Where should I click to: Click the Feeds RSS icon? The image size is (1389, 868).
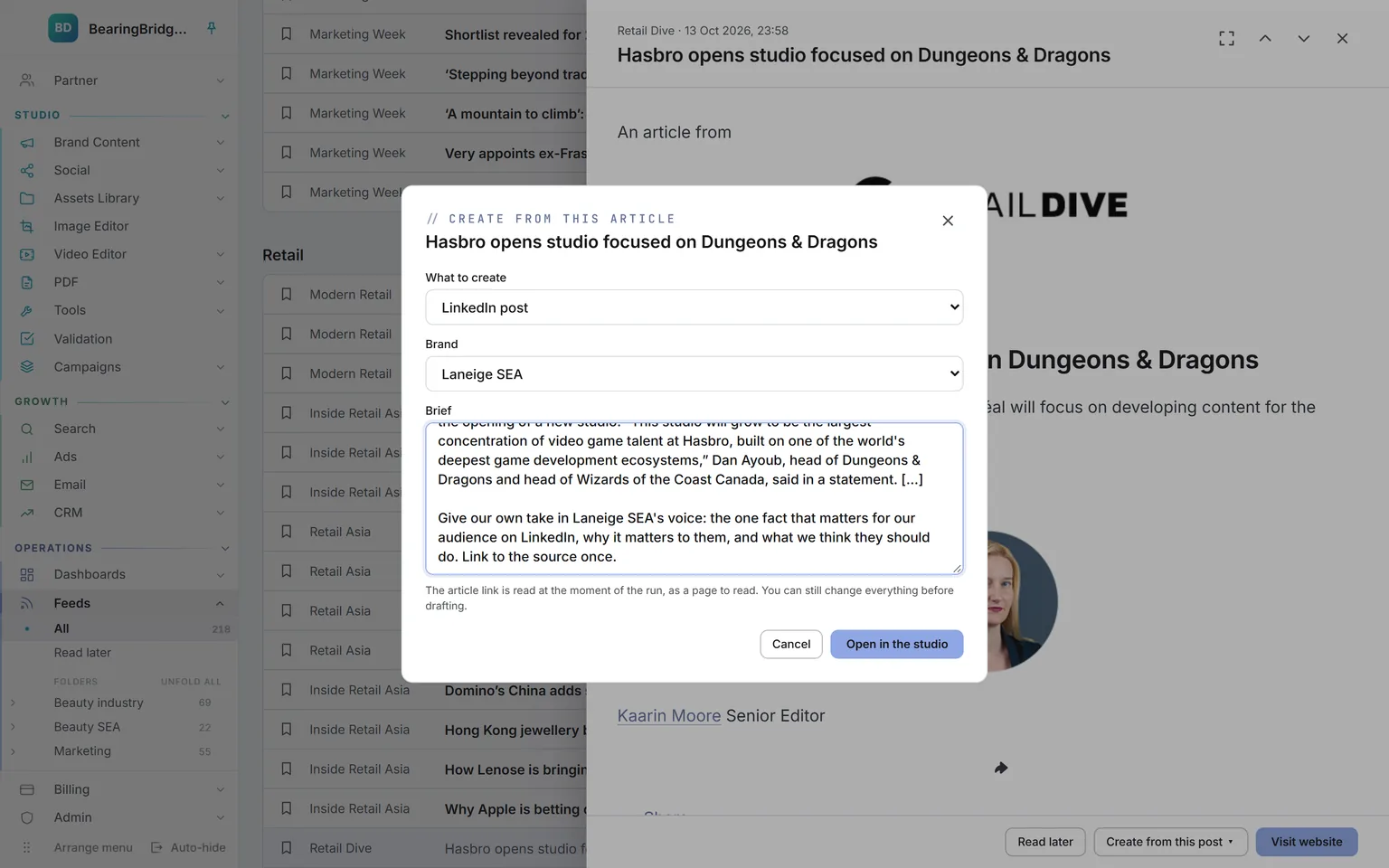tap(27, 603)
